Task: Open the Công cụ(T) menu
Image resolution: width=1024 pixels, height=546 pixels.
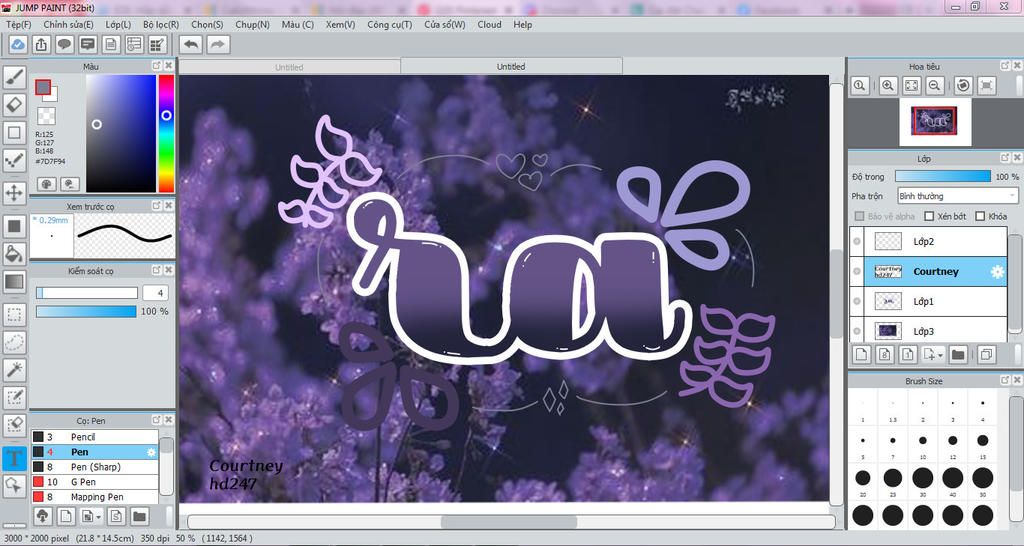Action: (389, 24)
